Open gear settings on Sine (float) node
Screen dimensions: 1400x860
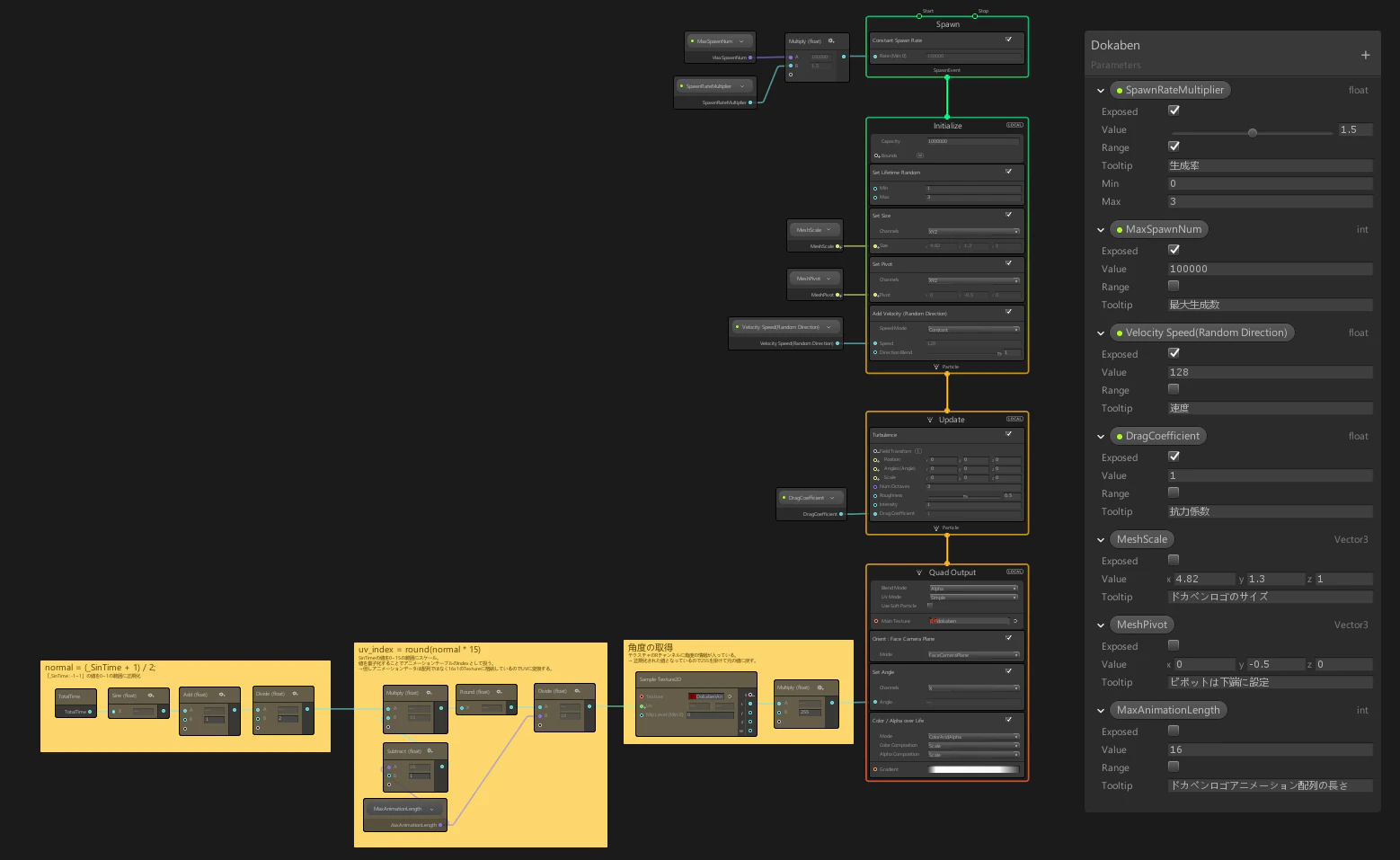click(x=151, y=695)
